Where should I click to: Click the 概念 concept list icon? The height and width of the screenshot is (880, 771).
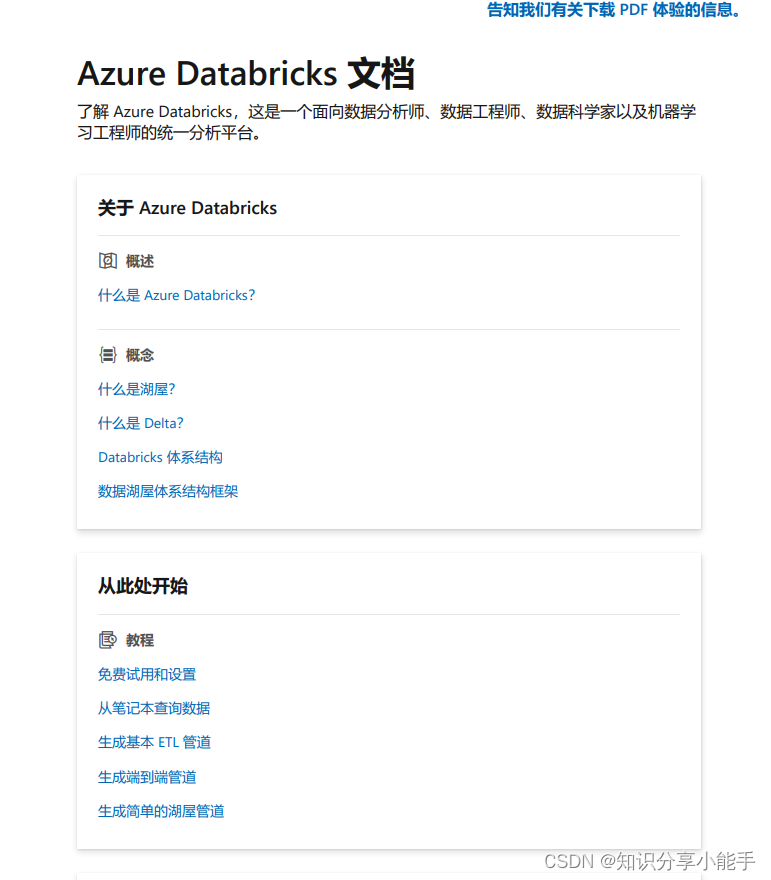pos(108,355)
